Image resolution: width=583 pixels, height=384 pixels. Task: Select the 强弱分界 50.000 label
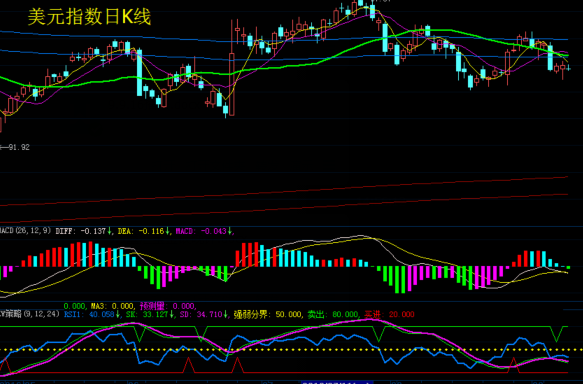click(x=267, y=314)
